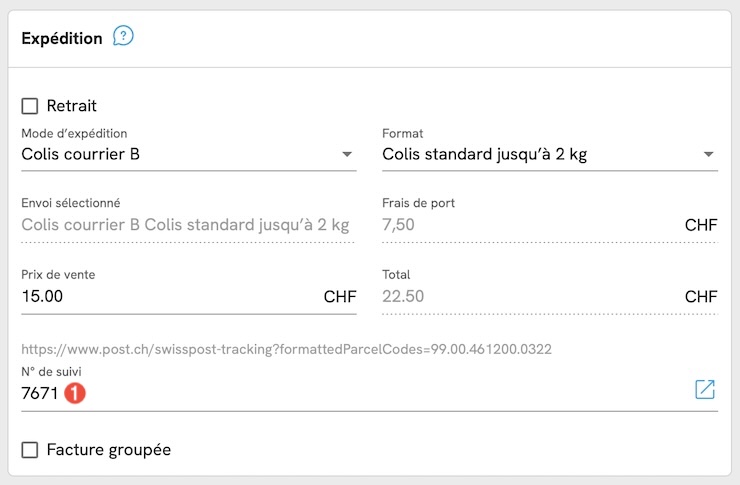The height and width of the screenshot is (485, 740).
Task: Expand the Format dropdown arrow
Action: coord(708,155)
